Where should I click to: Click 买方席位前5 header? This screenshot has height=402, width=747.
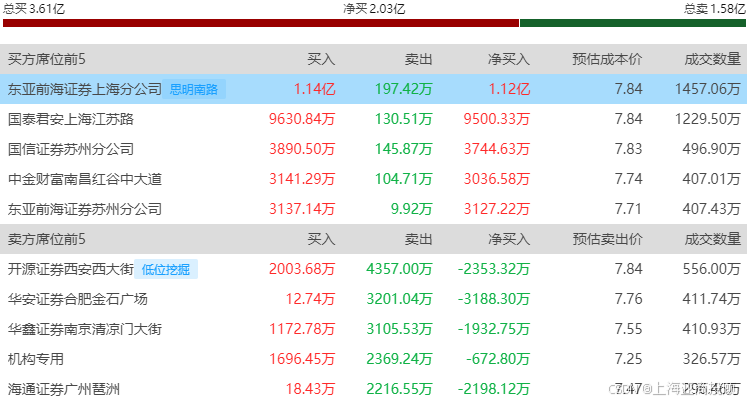(x=47, y=59)
